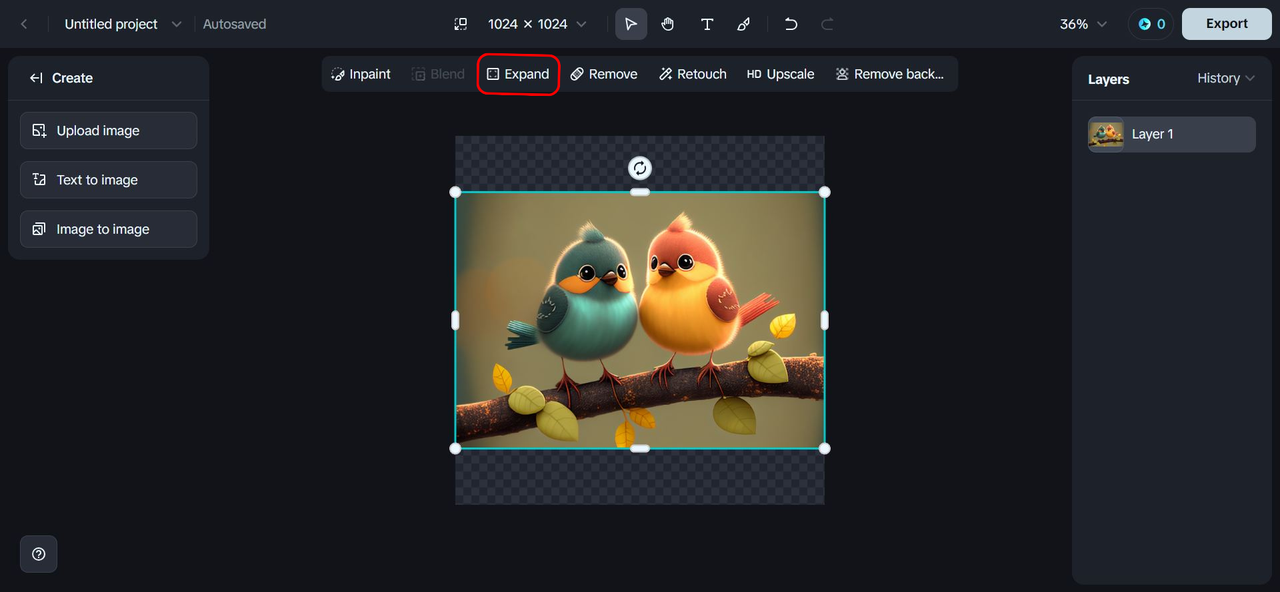Click the rotate handle above the image

tap(640, 168)
